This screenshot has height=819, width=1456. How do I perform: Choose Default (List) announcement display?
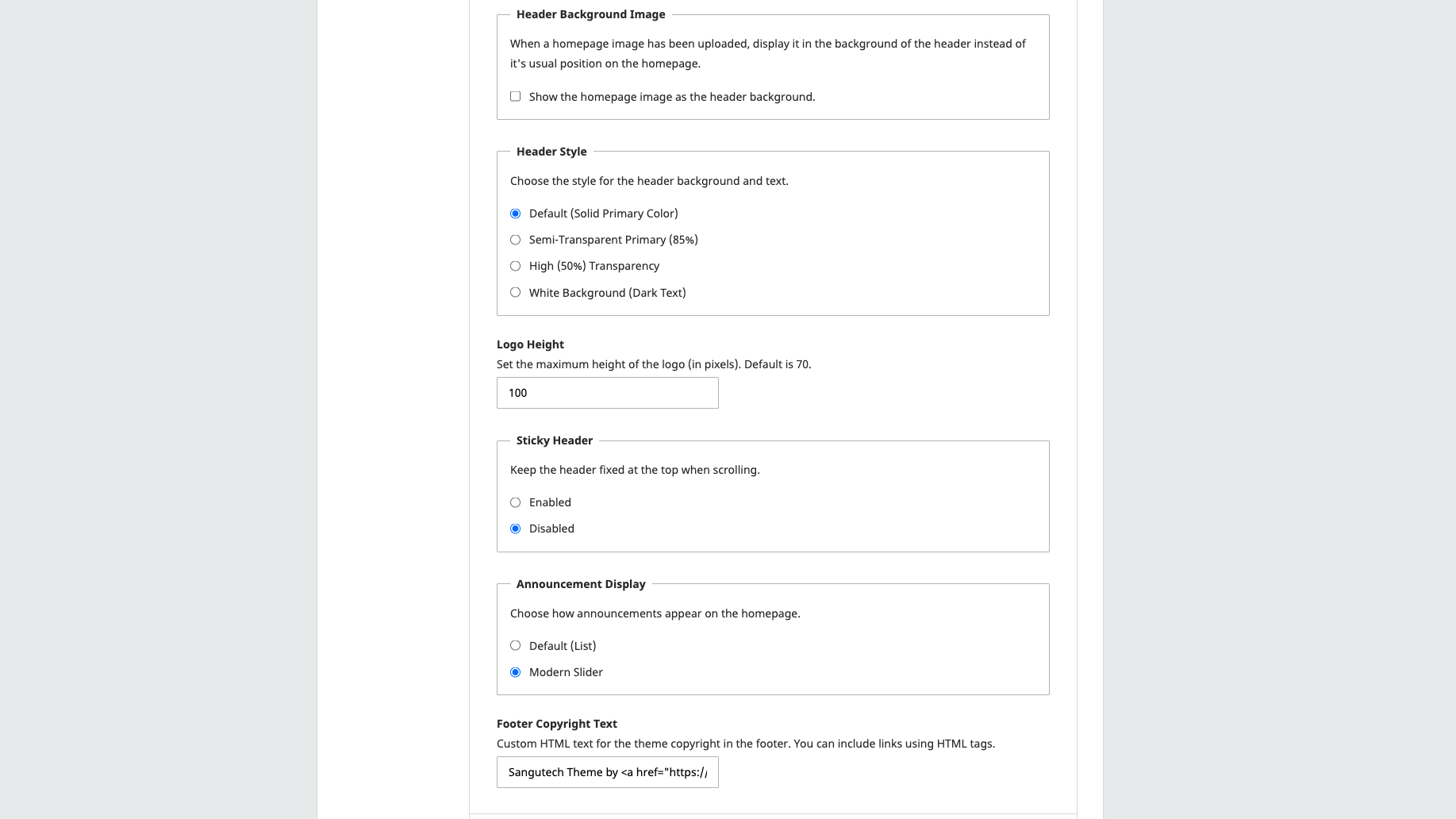point(516,646)
